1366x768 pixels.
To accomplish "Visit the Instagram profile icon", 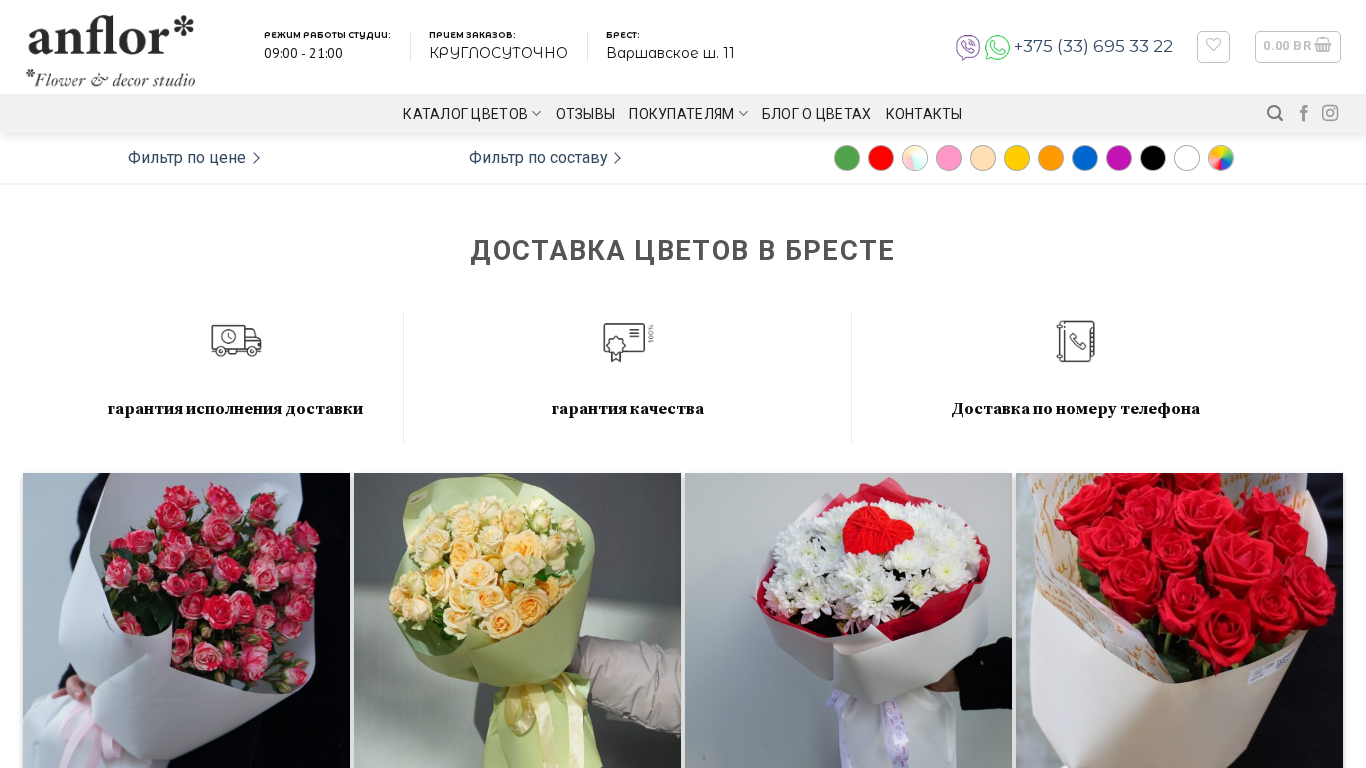I will (x=1330, y=113).
